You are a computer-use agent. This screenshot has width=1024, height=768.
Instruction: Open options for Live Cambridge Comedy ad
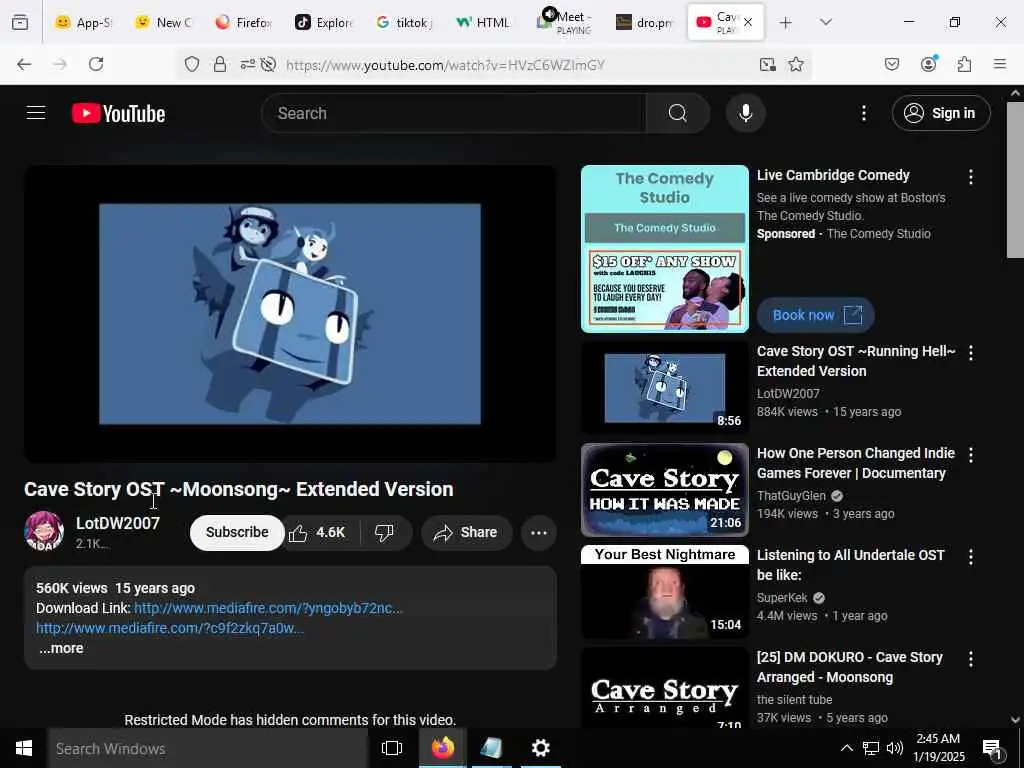(970, 176)
